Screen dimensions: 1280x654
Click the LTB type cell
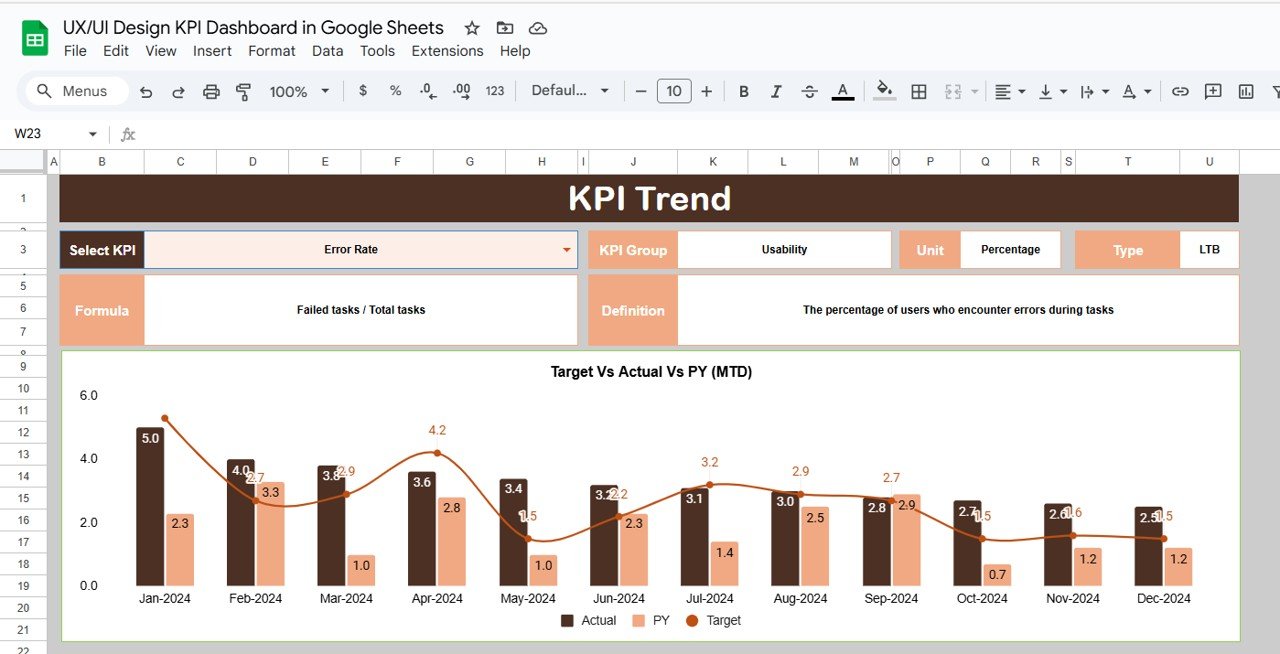coord(1209,250)
